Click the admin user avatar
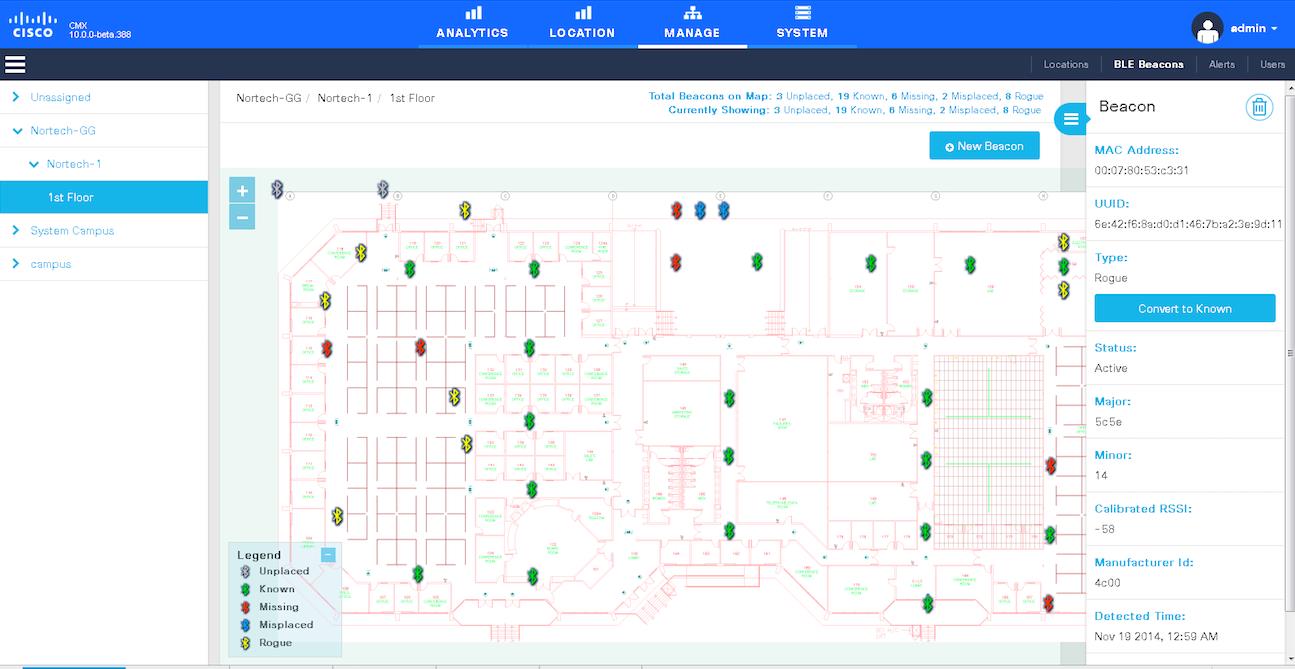The width and height of the screenshot is (1295, 669). click(x=1208, y=28)
